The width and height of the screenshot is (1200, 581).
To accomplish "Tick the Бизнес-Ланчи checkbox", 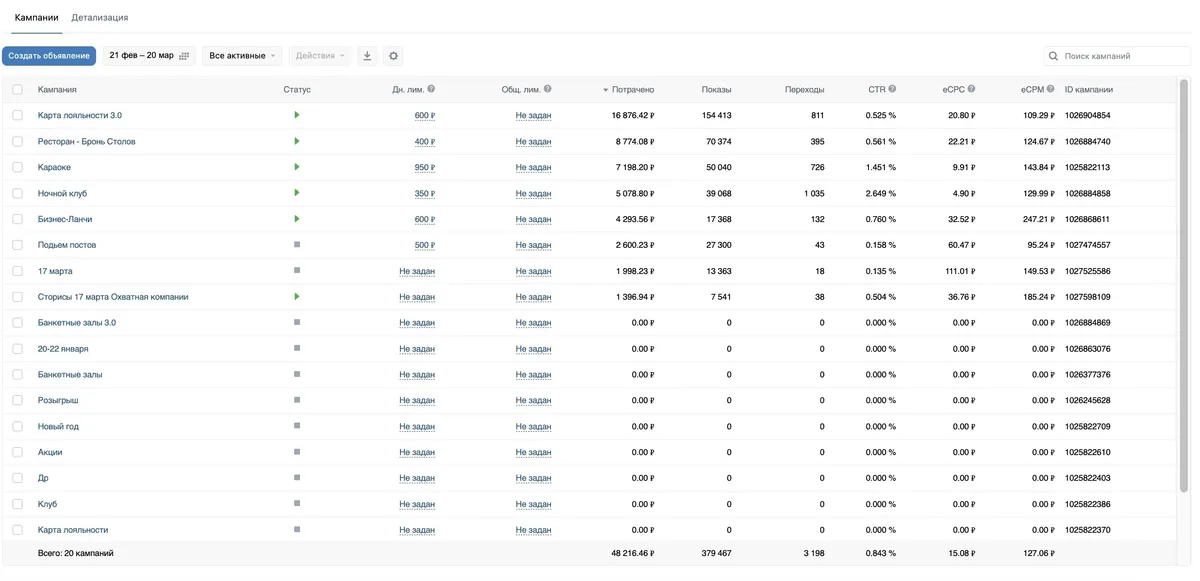I will pyautogui.click(x=17, y=219).
